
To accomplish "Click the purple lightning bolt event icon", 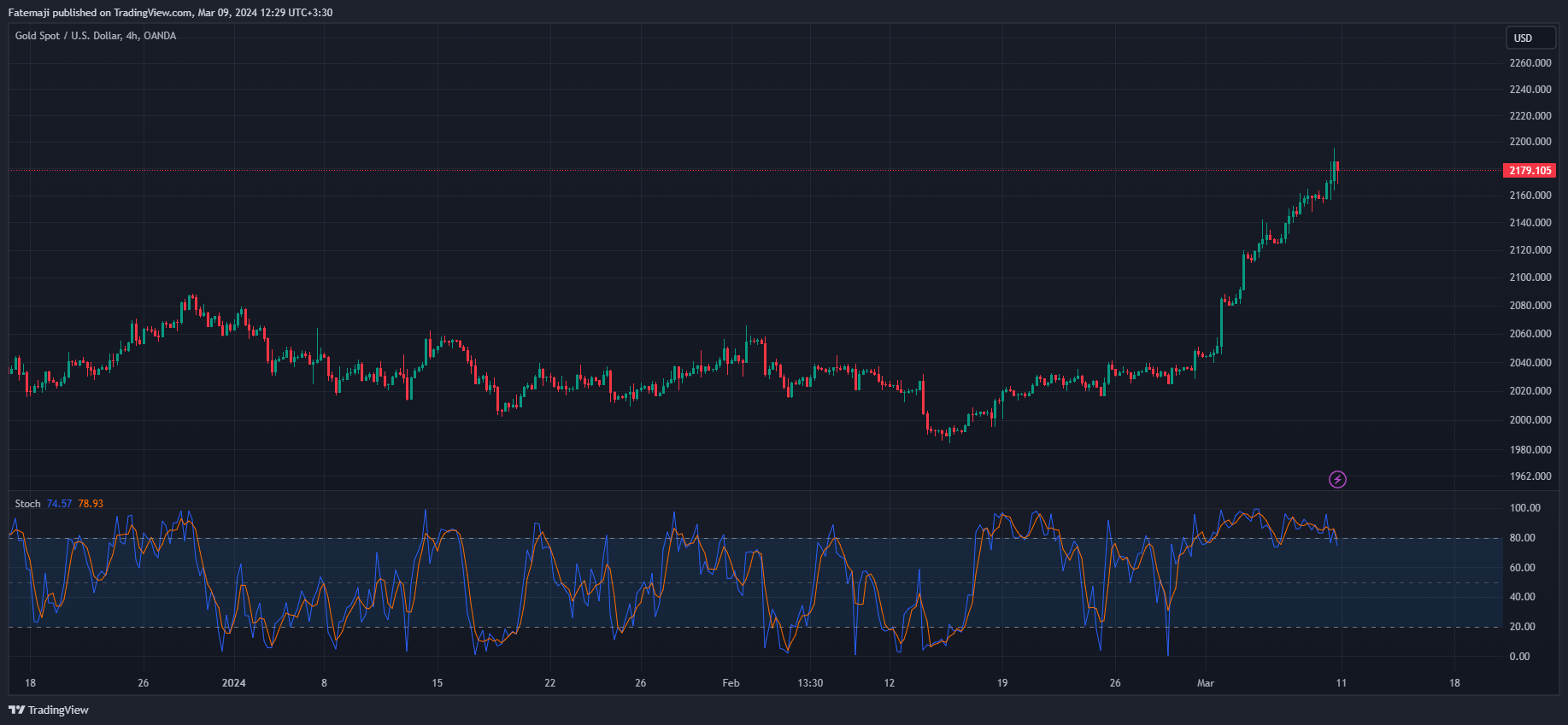I will [x=1337, y=479].
